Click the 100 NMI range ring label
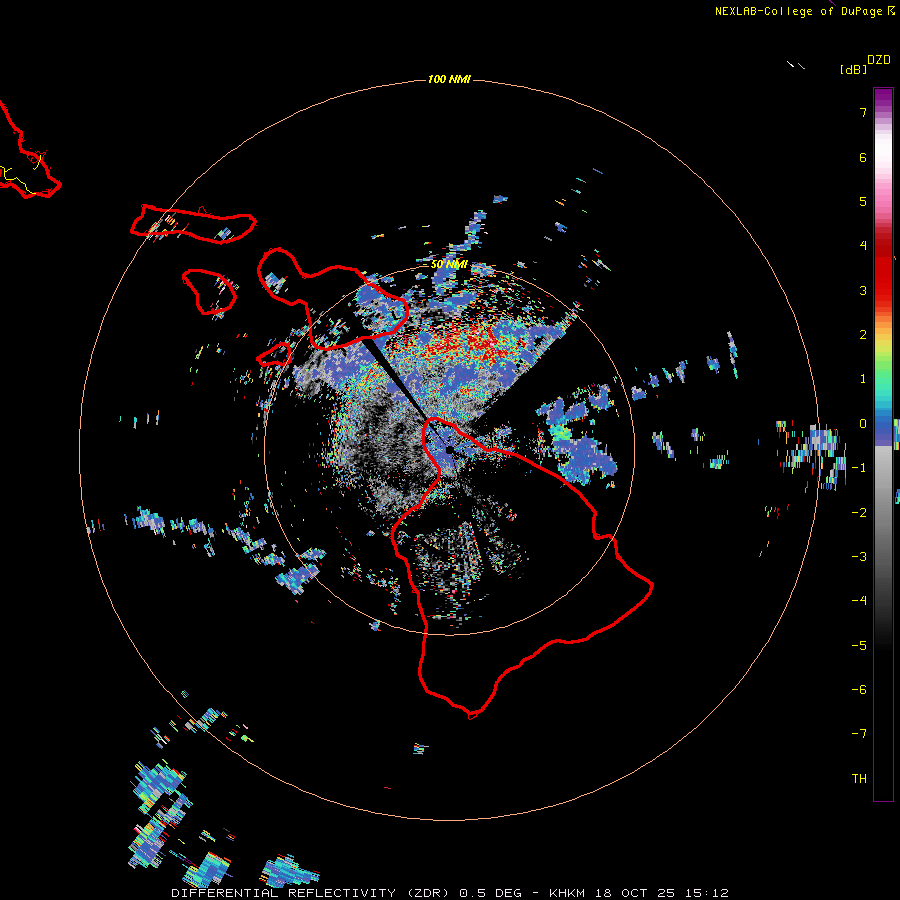The height and width of the screenshot is (900, 900). tap(449, 79)
